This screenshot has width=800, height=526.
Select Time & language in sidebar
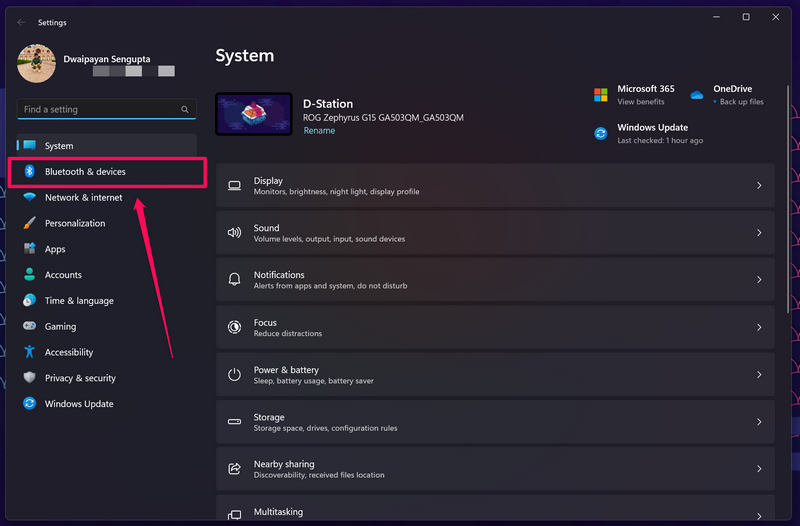(x=79, y=301)
